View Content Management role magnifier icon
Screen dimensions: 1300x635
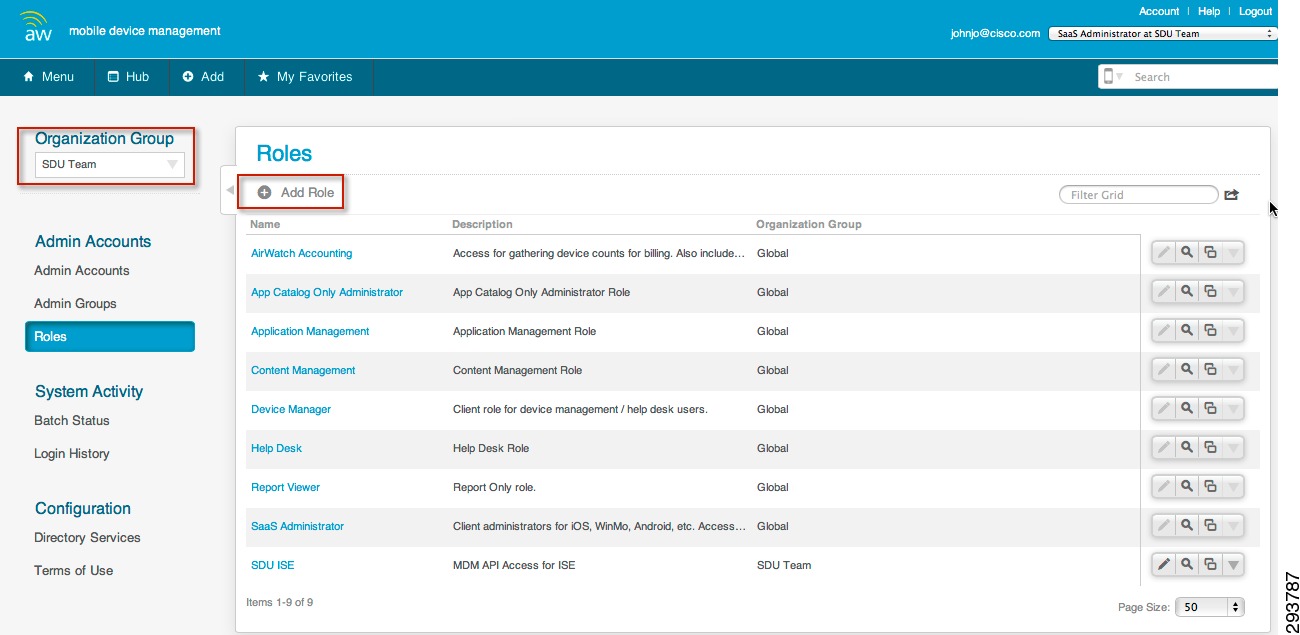click(1187, 370)
